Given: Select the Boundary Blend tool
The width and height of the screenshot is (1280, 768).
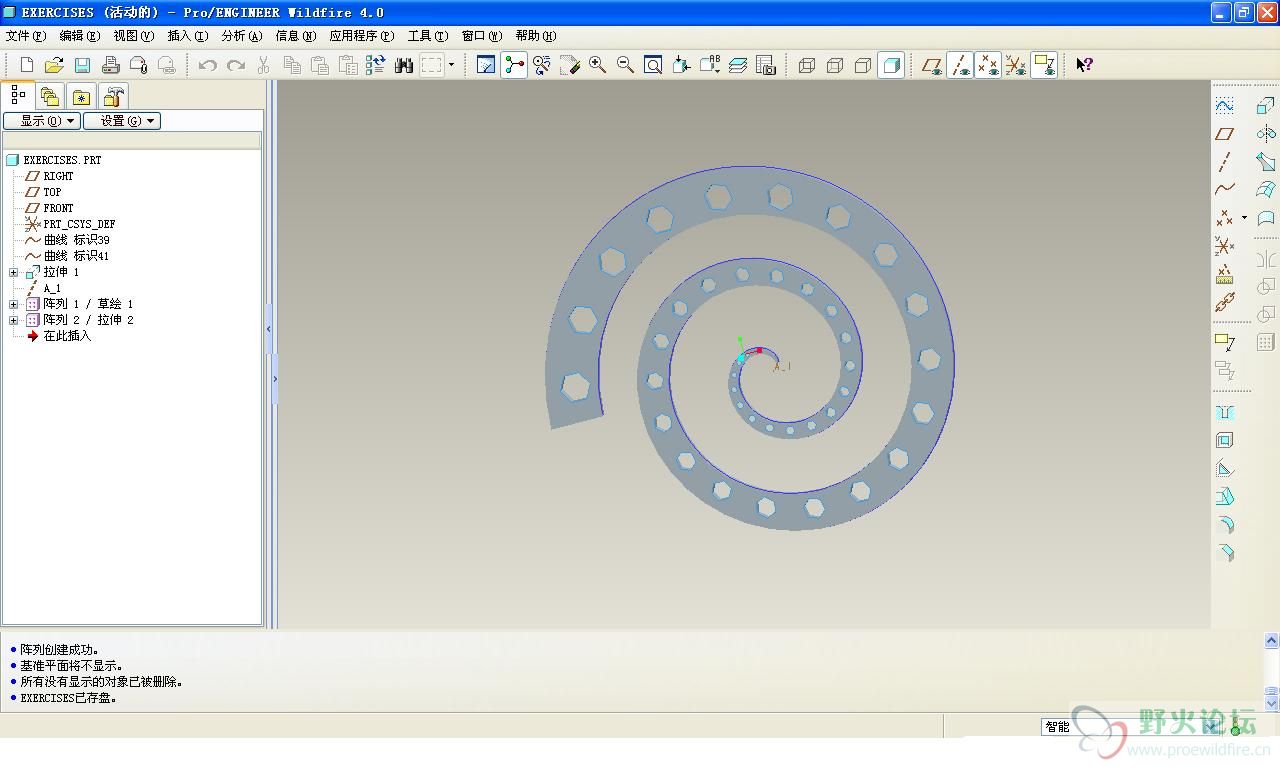Looking at the screenshot, I should click(x=1266, y=189).
